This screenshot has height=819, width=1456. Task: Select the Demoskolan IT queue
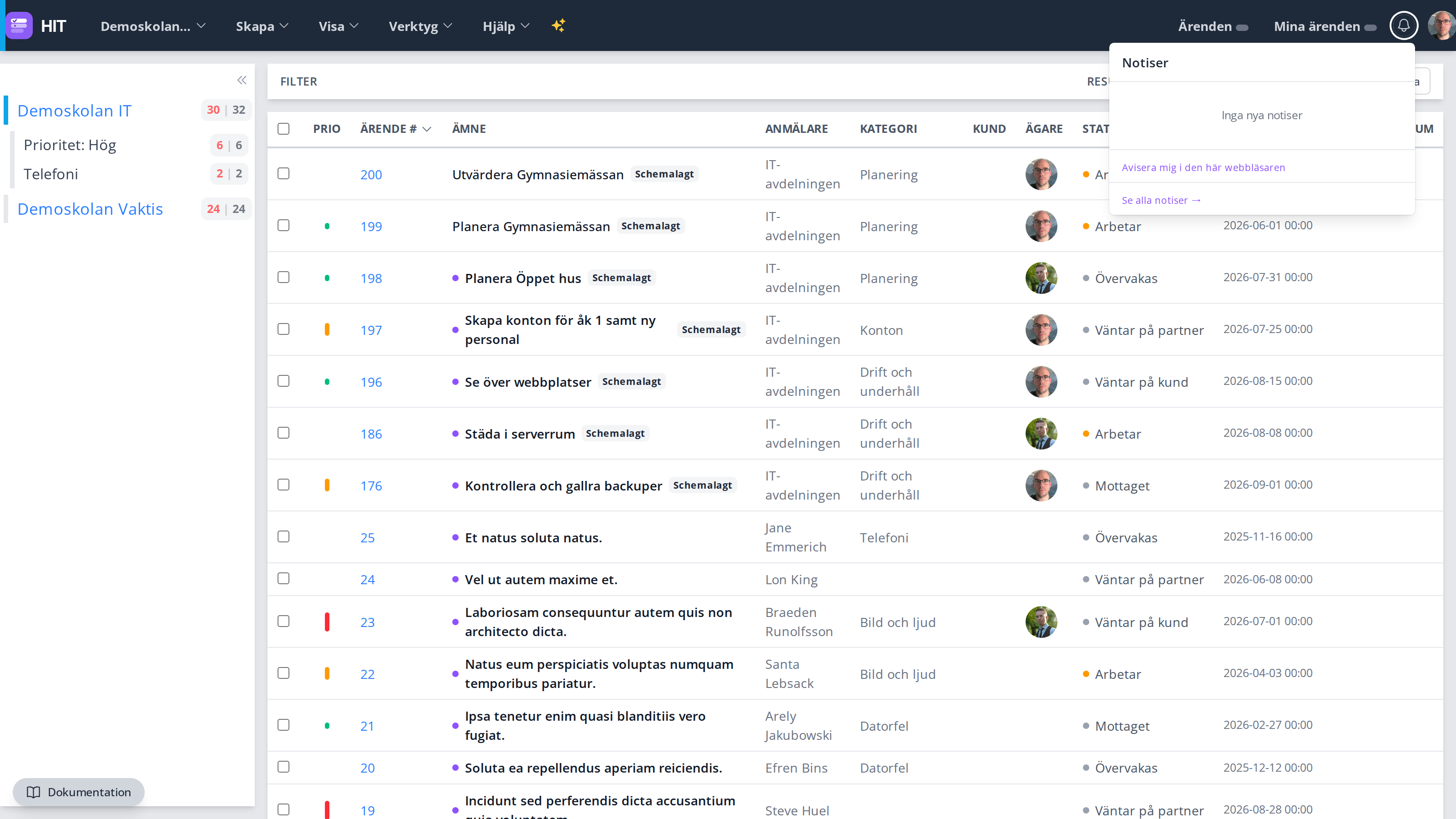coord(74,110)
